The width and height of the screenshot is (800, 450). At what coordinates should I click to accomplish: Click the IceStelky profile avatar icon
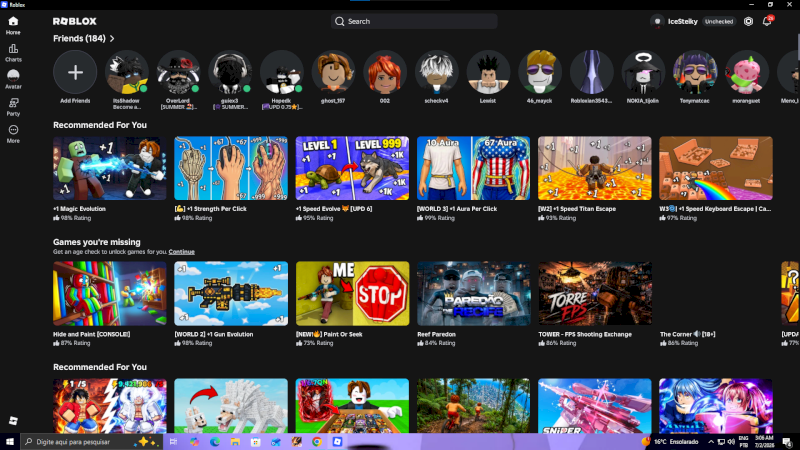pos(657,21)
